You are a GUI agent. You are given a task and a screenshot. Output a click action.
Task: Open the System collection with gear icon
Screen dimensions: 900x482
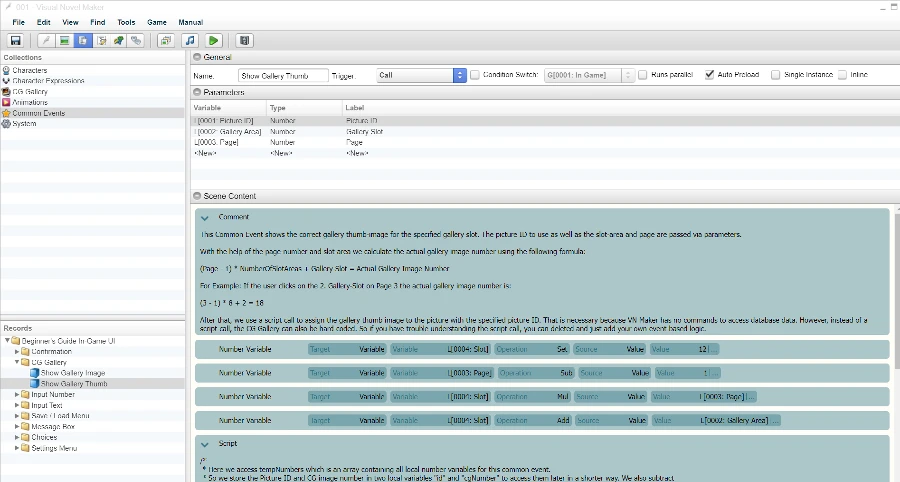pyautogui.click(x=24, y=124)
